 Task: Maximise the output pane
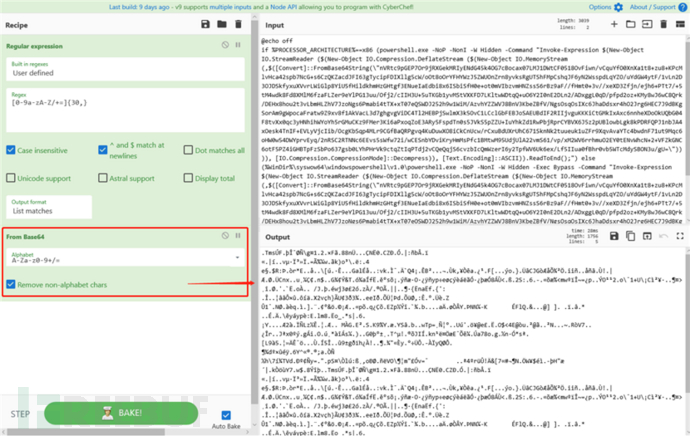680,236
